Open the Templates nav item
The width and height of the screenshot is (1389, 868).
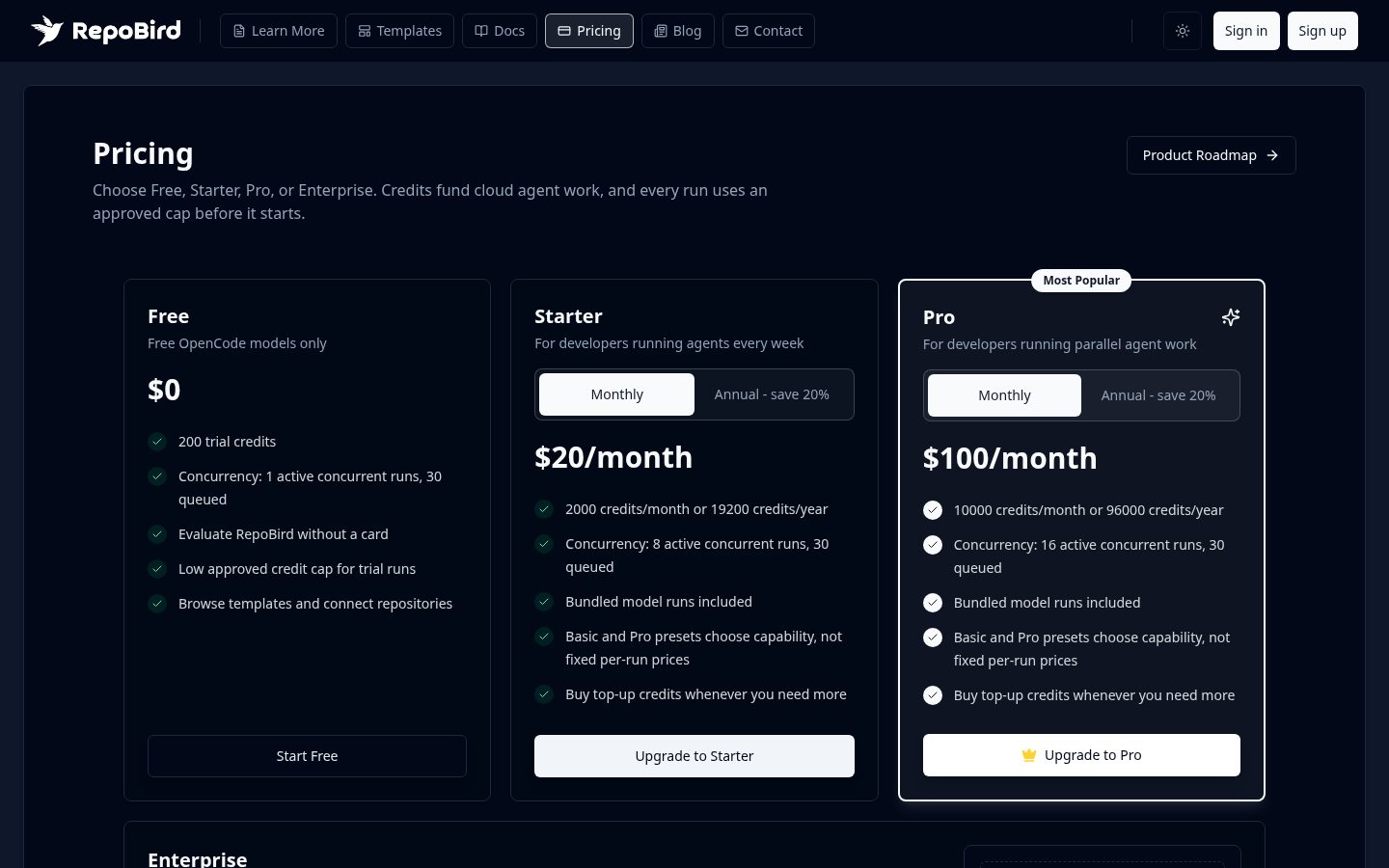[399, 31]
